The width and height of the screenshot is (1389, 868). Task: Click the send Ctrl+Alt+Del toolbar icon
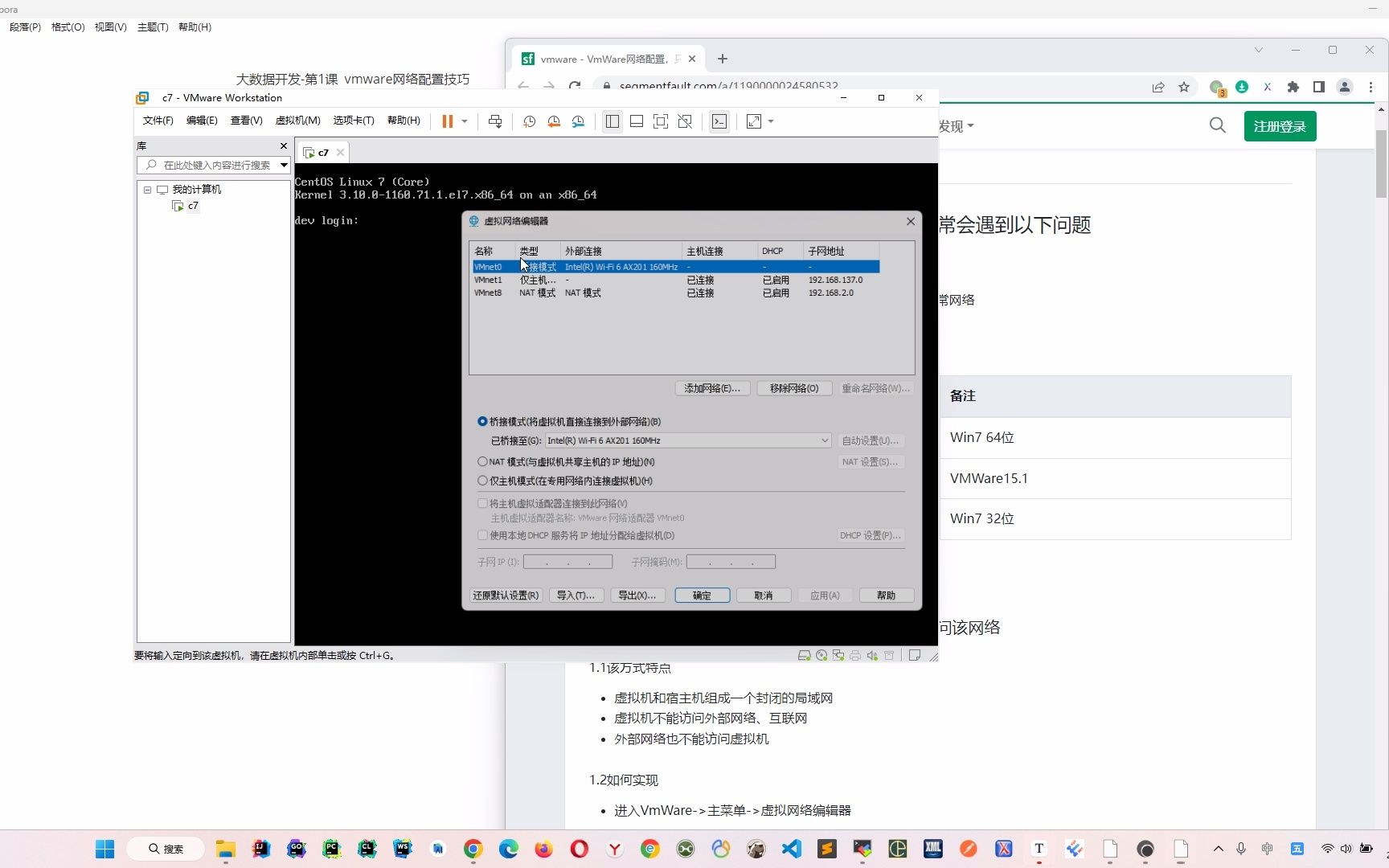coord(495,121)
